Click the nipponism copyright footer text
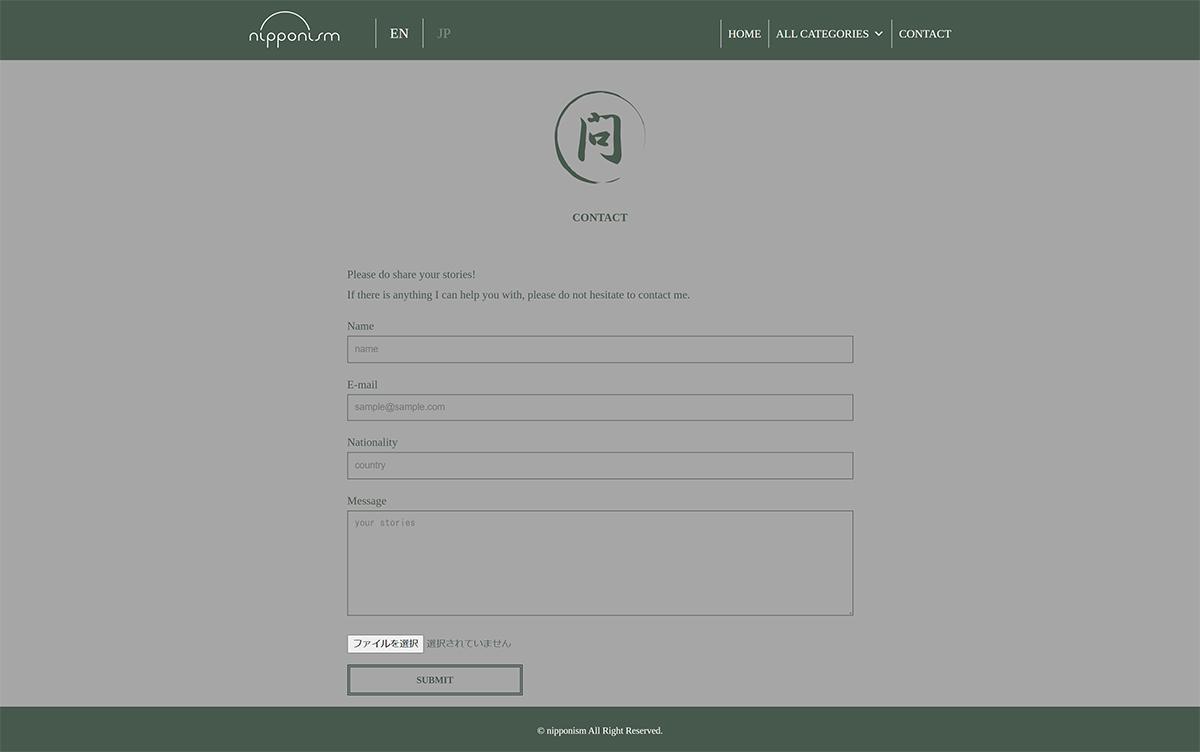The image size is (1200, 752). coord(600,731)
